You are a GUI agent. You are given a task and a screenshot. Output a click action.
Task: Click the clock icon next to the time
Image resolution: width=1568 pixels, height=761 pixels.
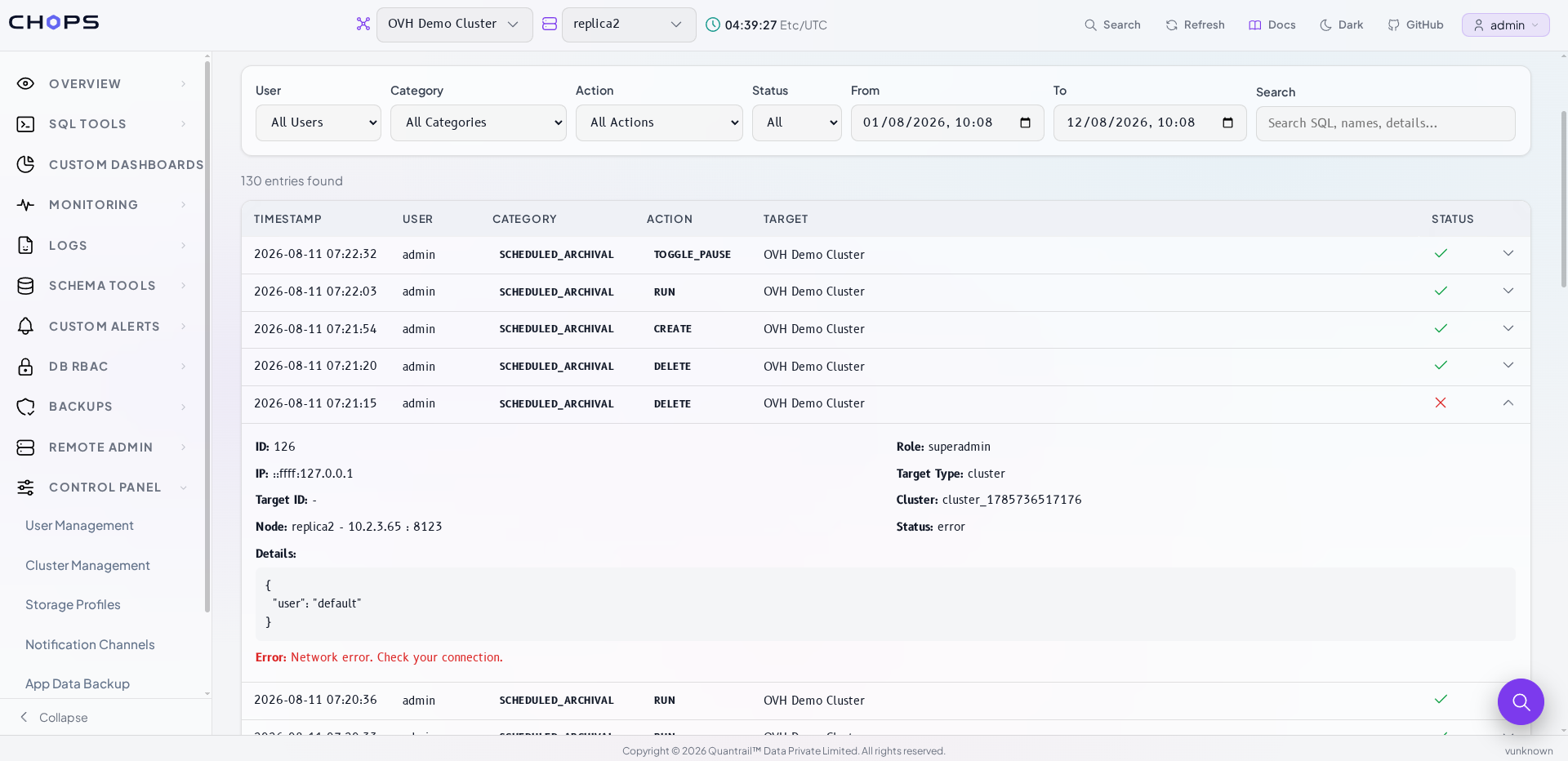(x=713, y=24)
